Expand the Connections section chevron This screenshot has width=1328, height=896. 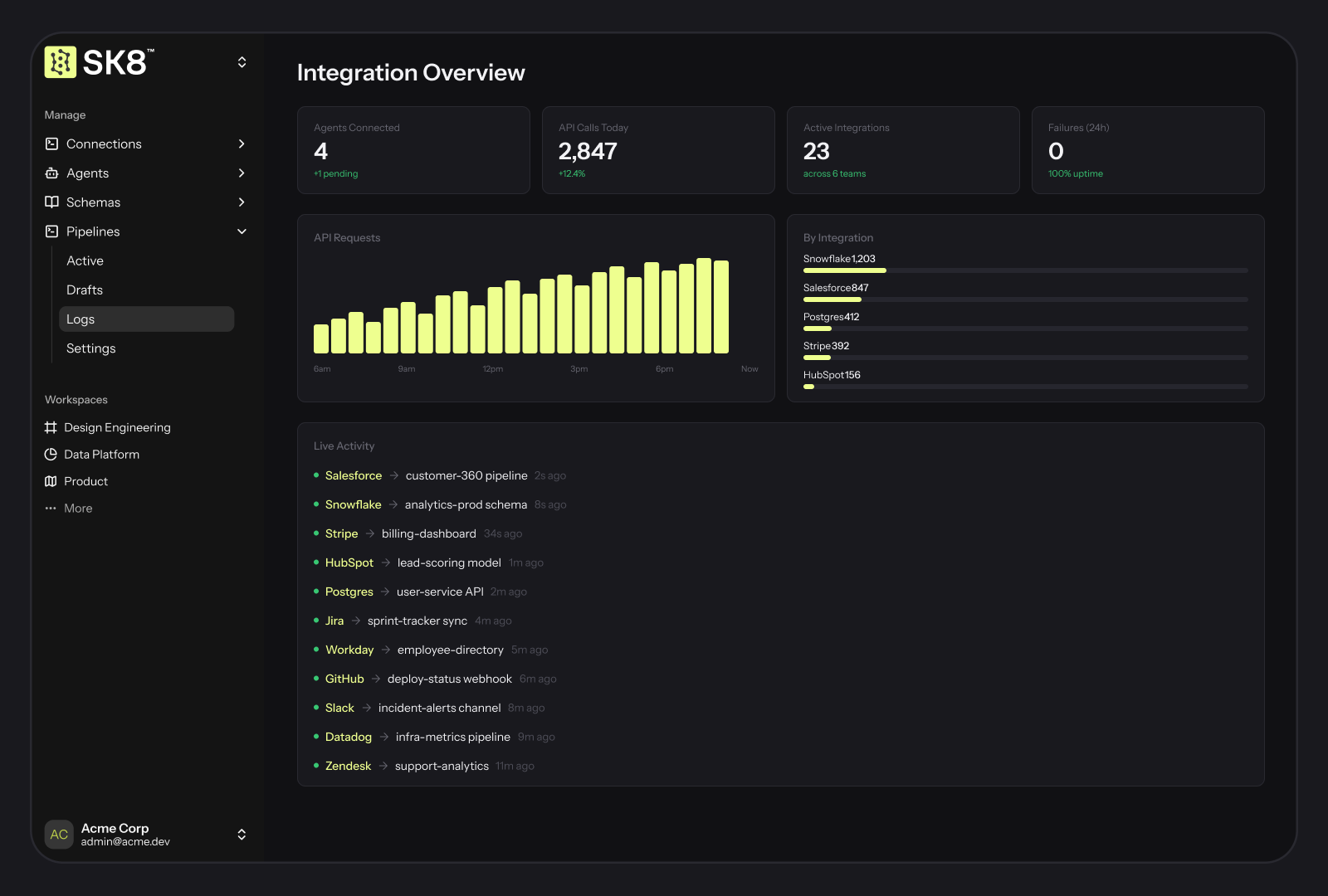click(x=242, y=144)
